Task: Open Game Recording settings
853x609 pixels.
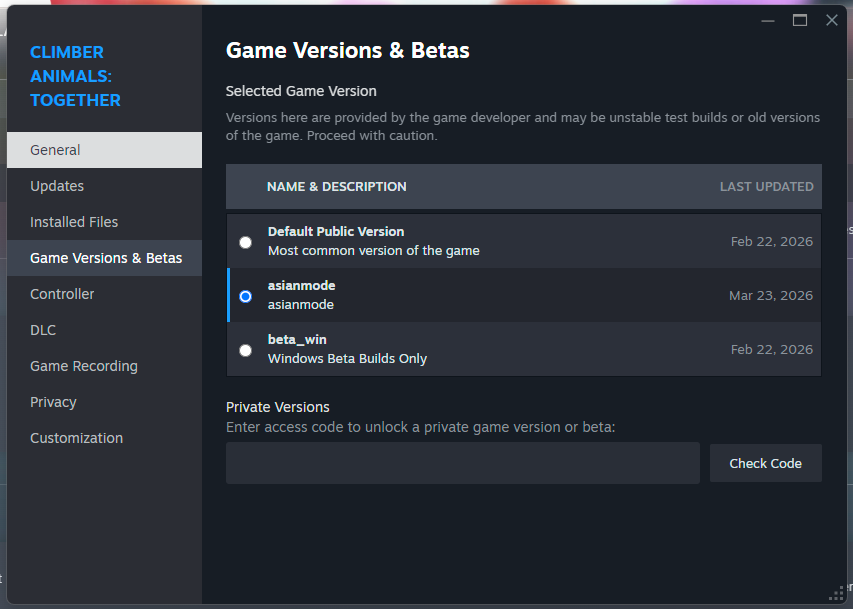Action: point(84,366)
